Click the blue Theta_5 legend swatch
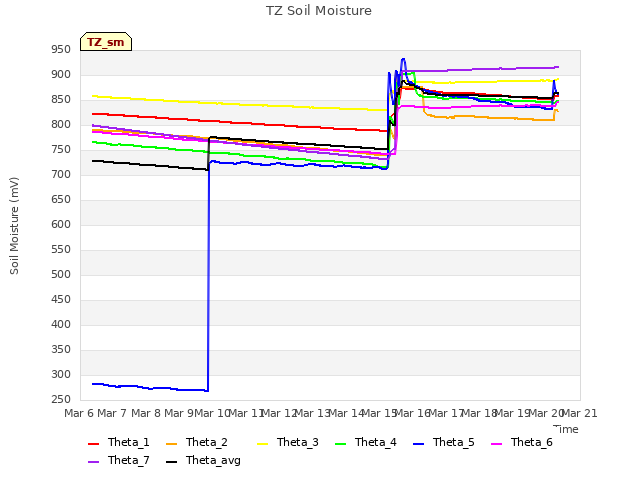The width and height of the screenshot is (640, 480). point(418,444)
